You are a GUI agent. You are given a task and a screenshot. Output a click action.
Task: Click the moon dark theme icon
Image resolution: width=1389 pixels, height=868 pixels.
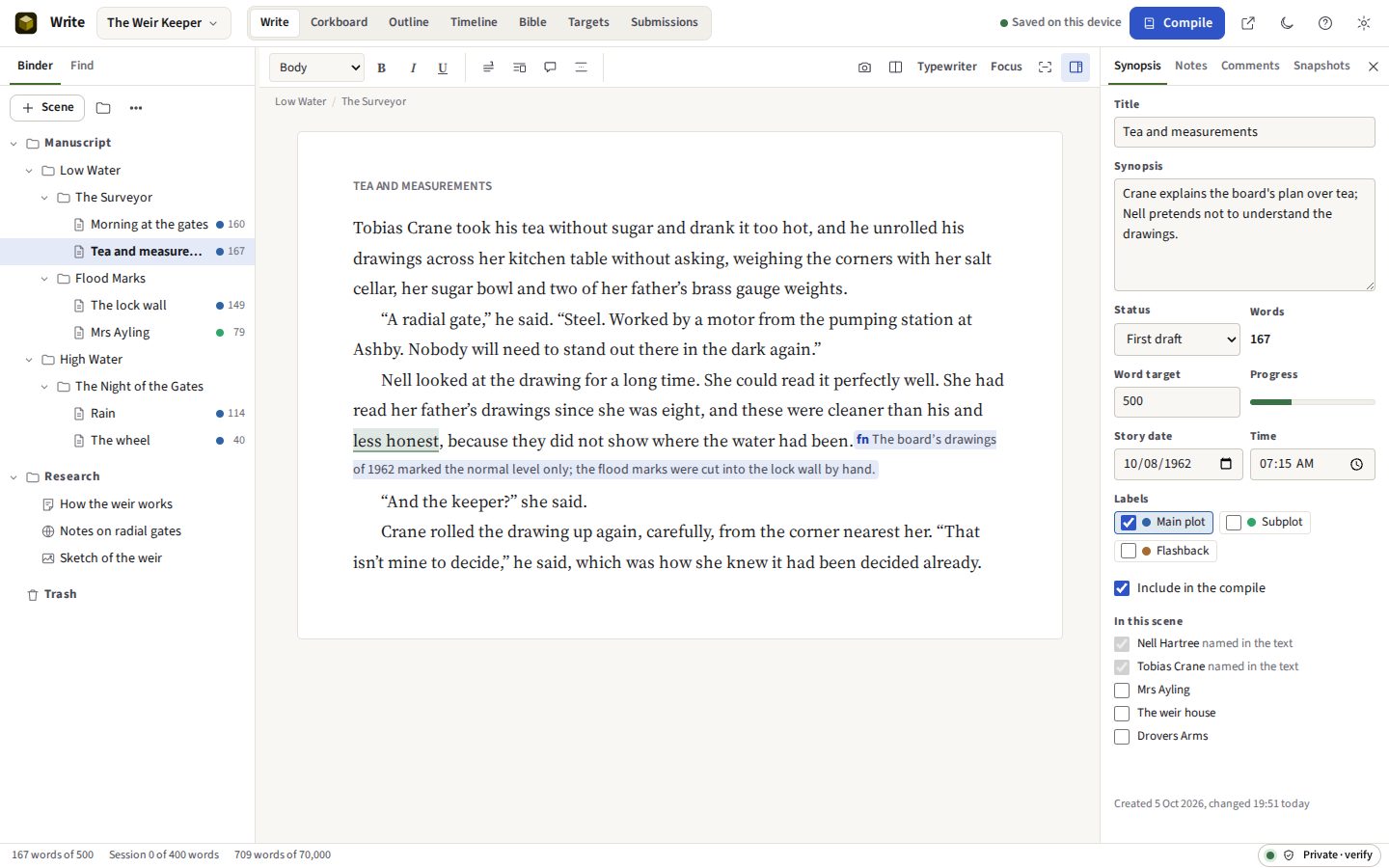tap(1287, 23)
